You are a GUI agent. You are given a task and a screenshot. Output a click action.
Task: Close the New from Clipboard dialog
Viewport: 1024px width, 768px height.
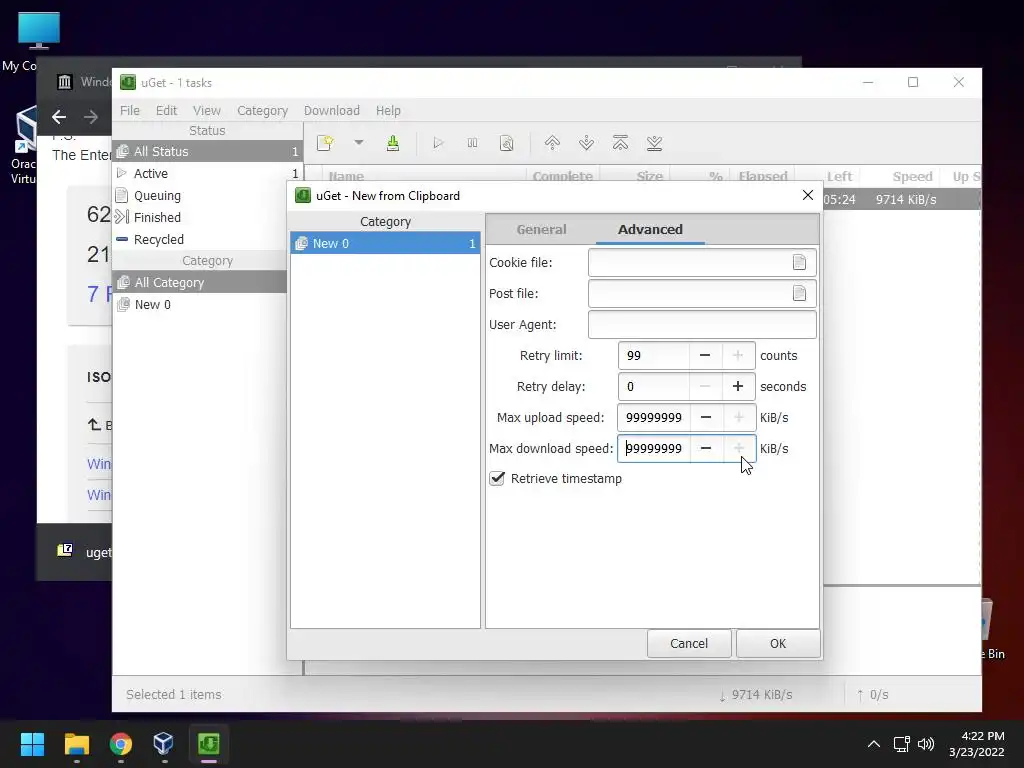(x=808, y=195)
